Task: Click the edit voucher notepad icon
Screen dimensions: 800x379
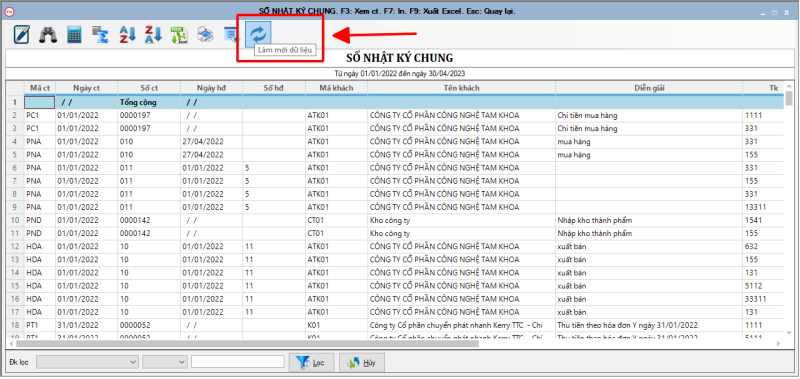Action: (x=21, y=34)
